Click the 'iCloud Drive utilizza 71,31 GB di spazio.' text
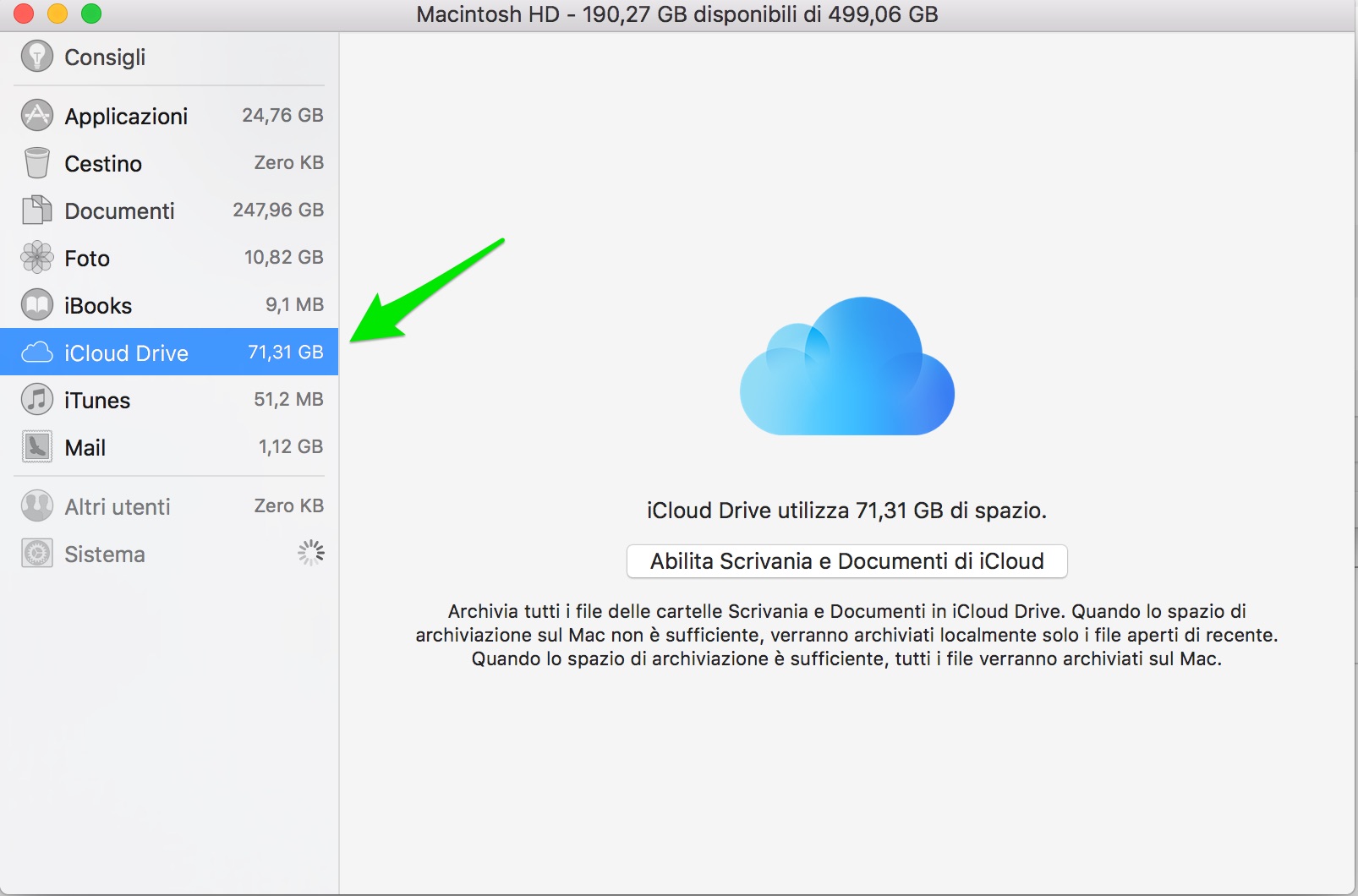Screen dimensions: 1358x896 click(x=846, y=511)
